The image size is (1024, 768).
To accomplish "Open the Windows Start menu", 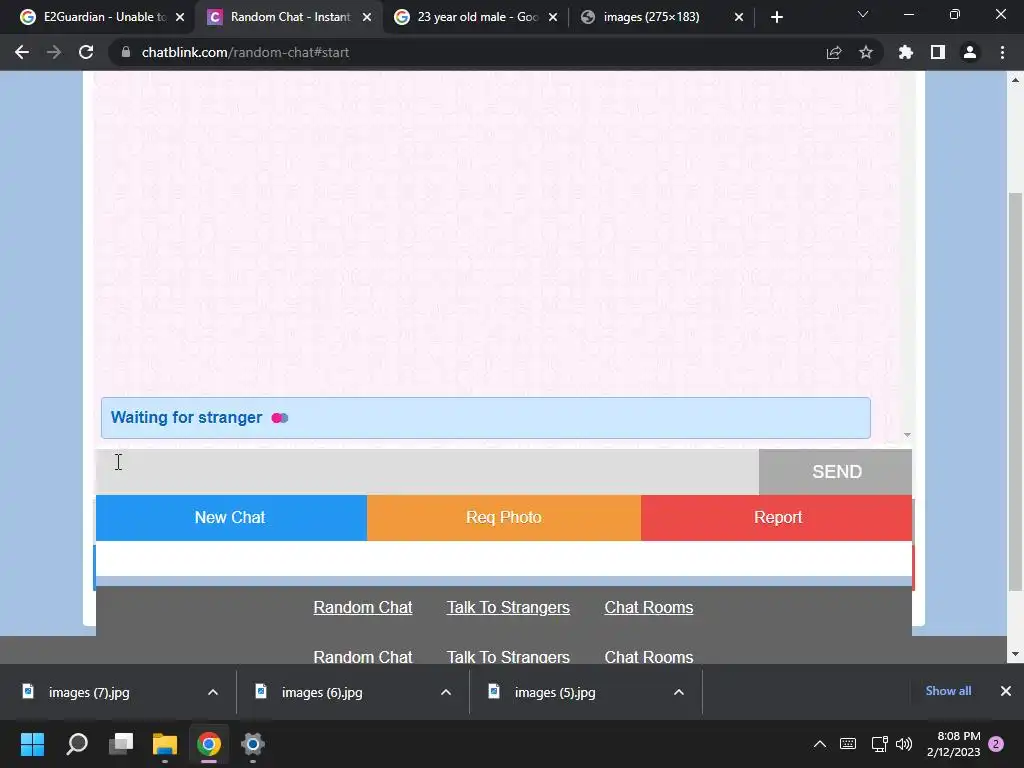I will 32,744.
